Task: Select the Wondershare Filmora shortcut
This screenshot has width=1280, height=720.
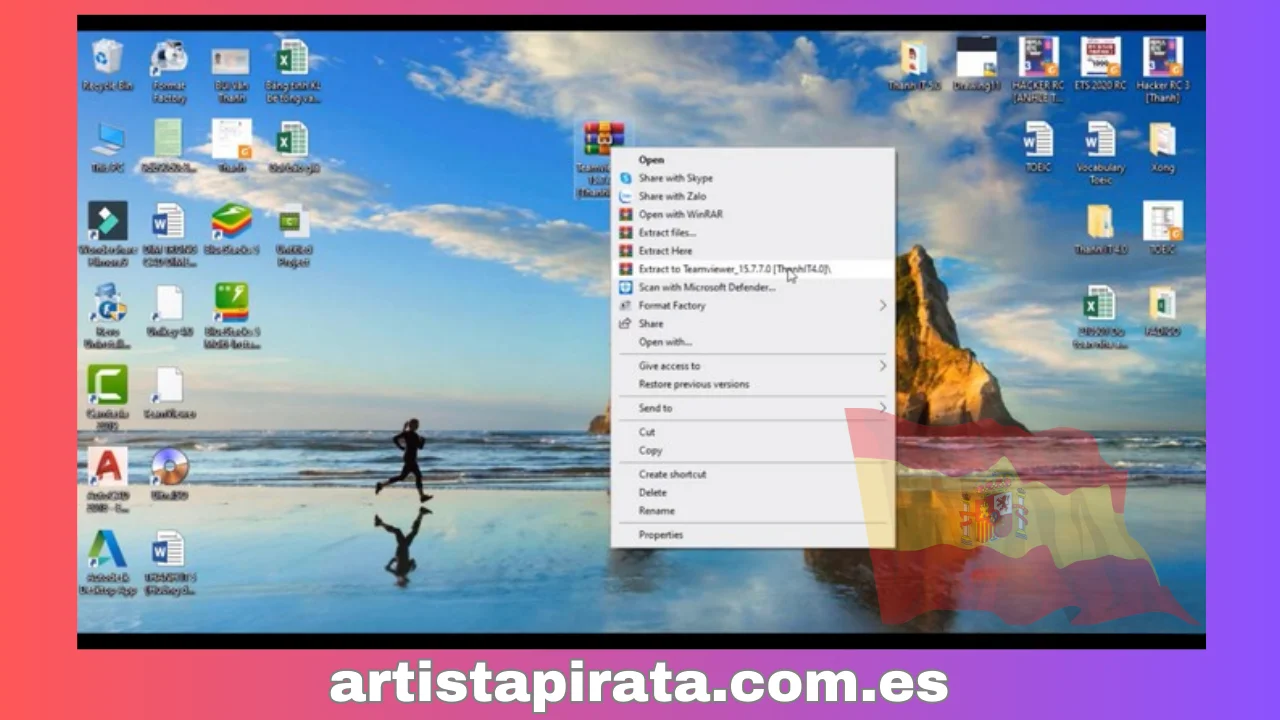Action: pos(107,234)
